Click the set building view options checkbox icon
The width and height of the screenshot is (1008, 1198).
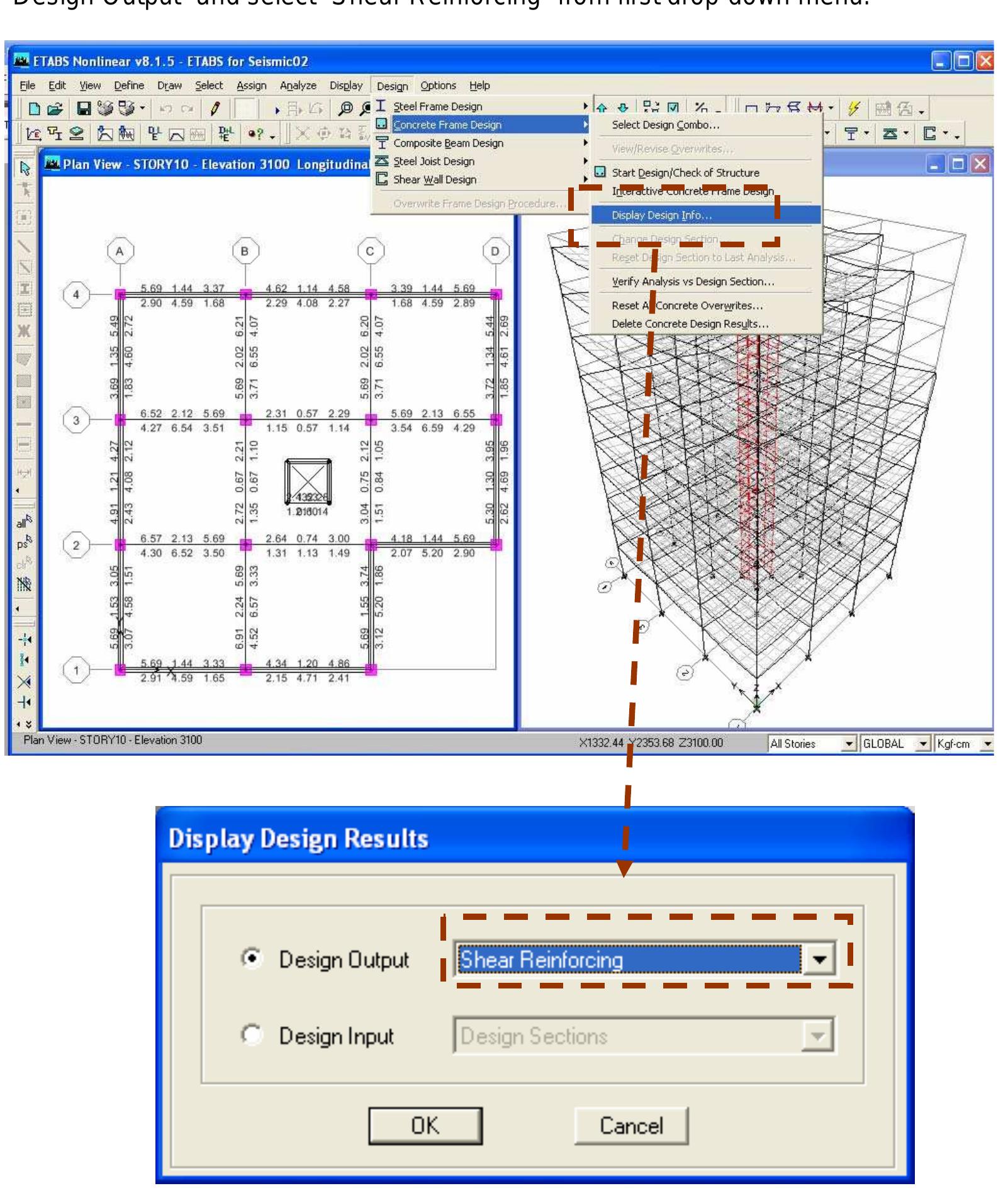point(673,108)
